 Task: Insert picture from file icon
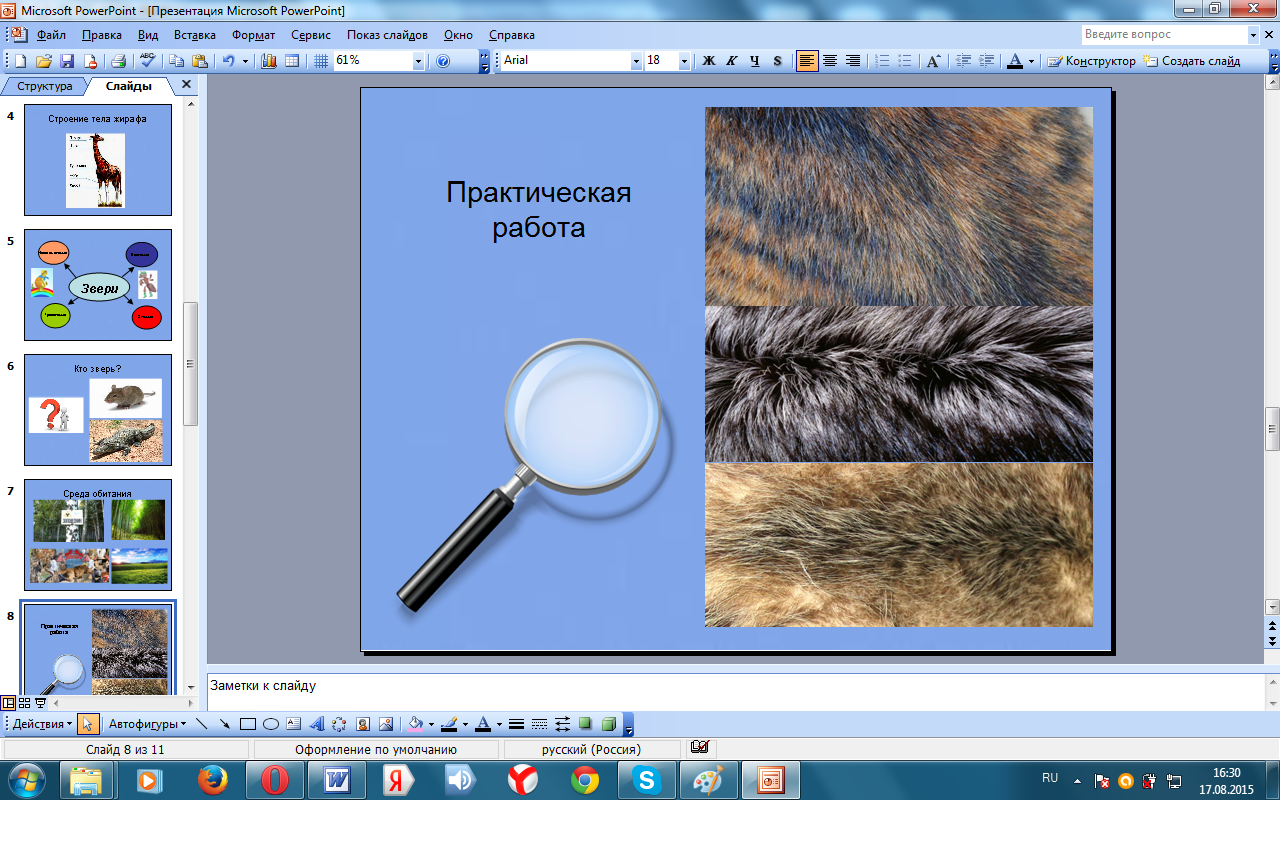coord(386,724)
